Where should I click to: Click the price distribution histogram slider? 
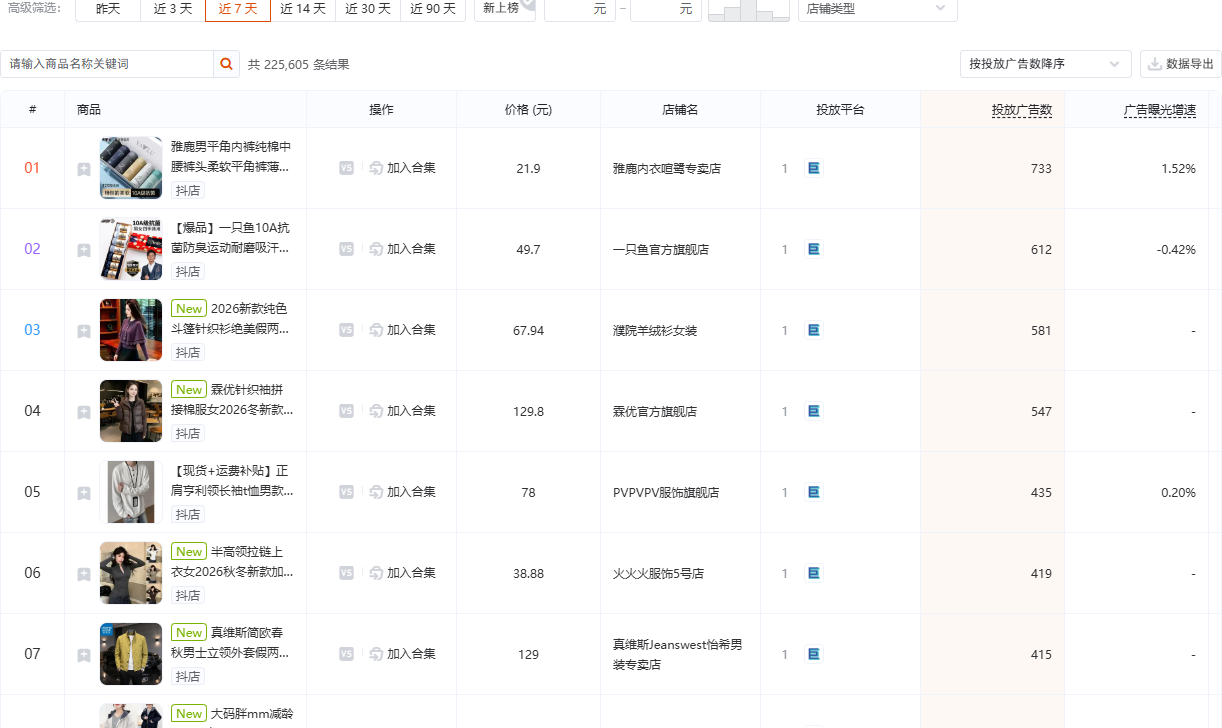pyautogui.click(x=748, y=10)
